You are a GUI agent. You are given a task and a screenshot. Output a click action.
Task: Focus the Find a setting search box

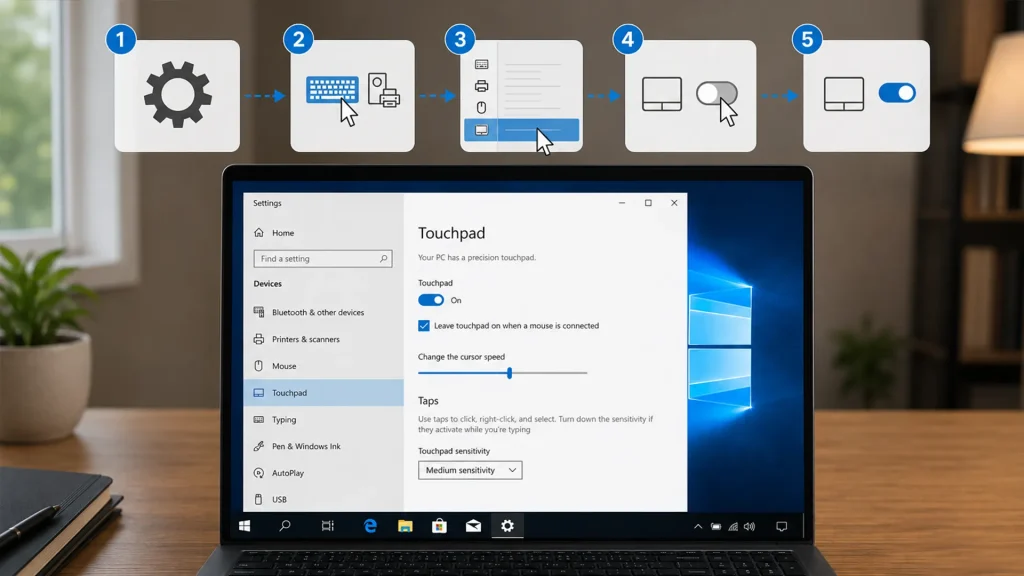click(323, 259)
